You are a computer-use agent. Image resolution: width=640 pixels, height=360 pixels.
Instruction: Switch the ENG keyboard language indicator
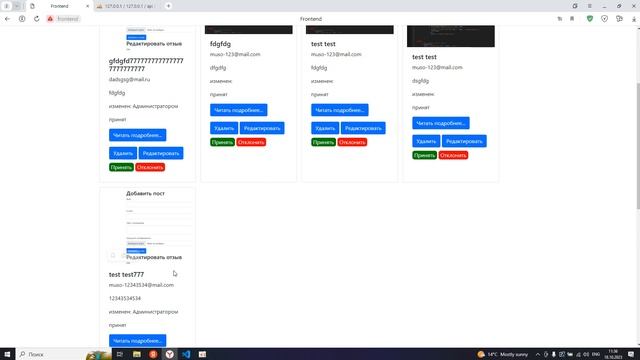point(596,354)
